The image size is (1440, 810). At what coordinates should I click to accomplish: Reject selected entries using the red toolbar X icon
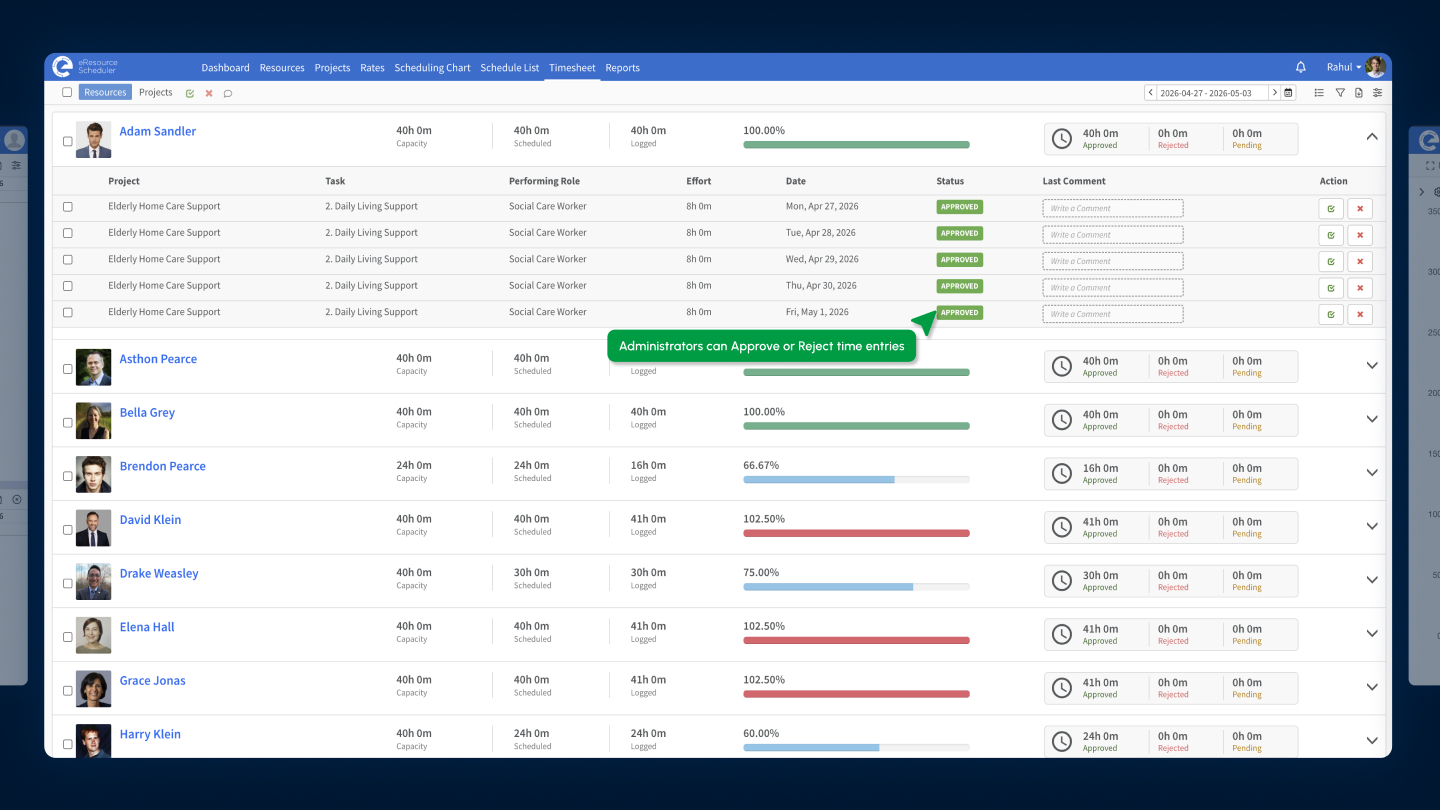click(209, 93)
